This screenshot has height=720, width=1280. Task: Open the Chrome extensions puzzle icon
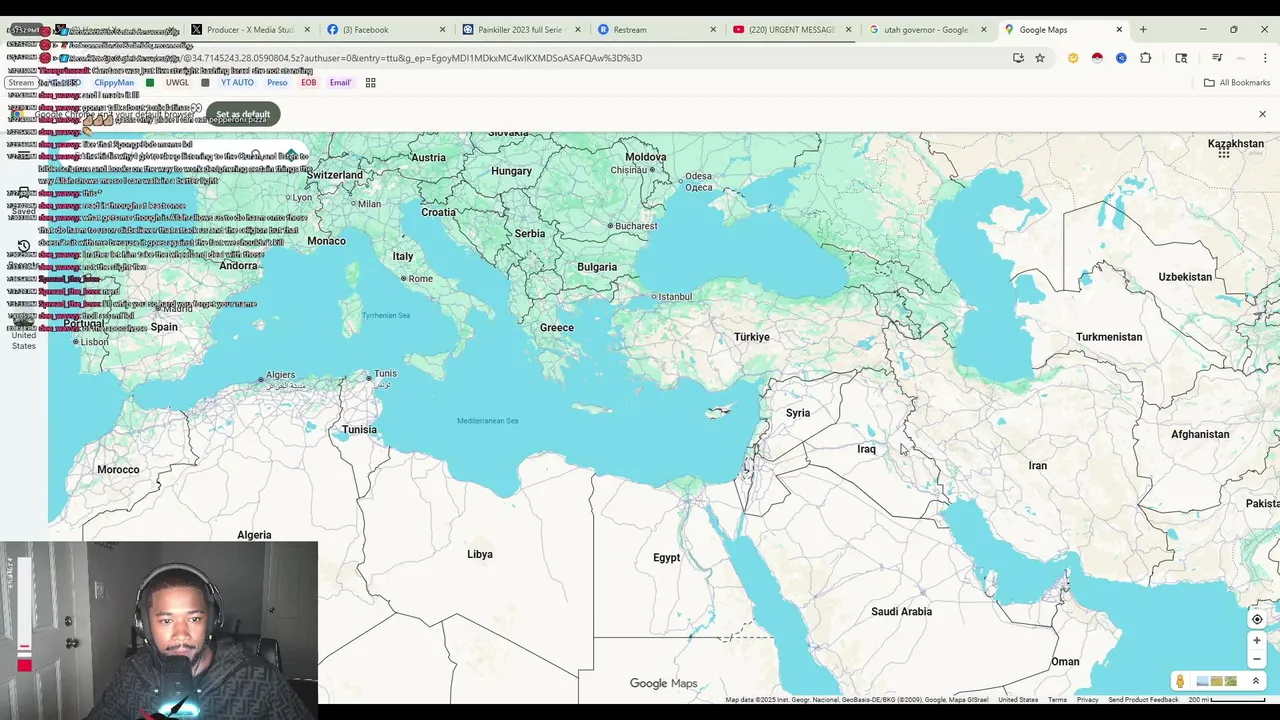coord(1145,58)
